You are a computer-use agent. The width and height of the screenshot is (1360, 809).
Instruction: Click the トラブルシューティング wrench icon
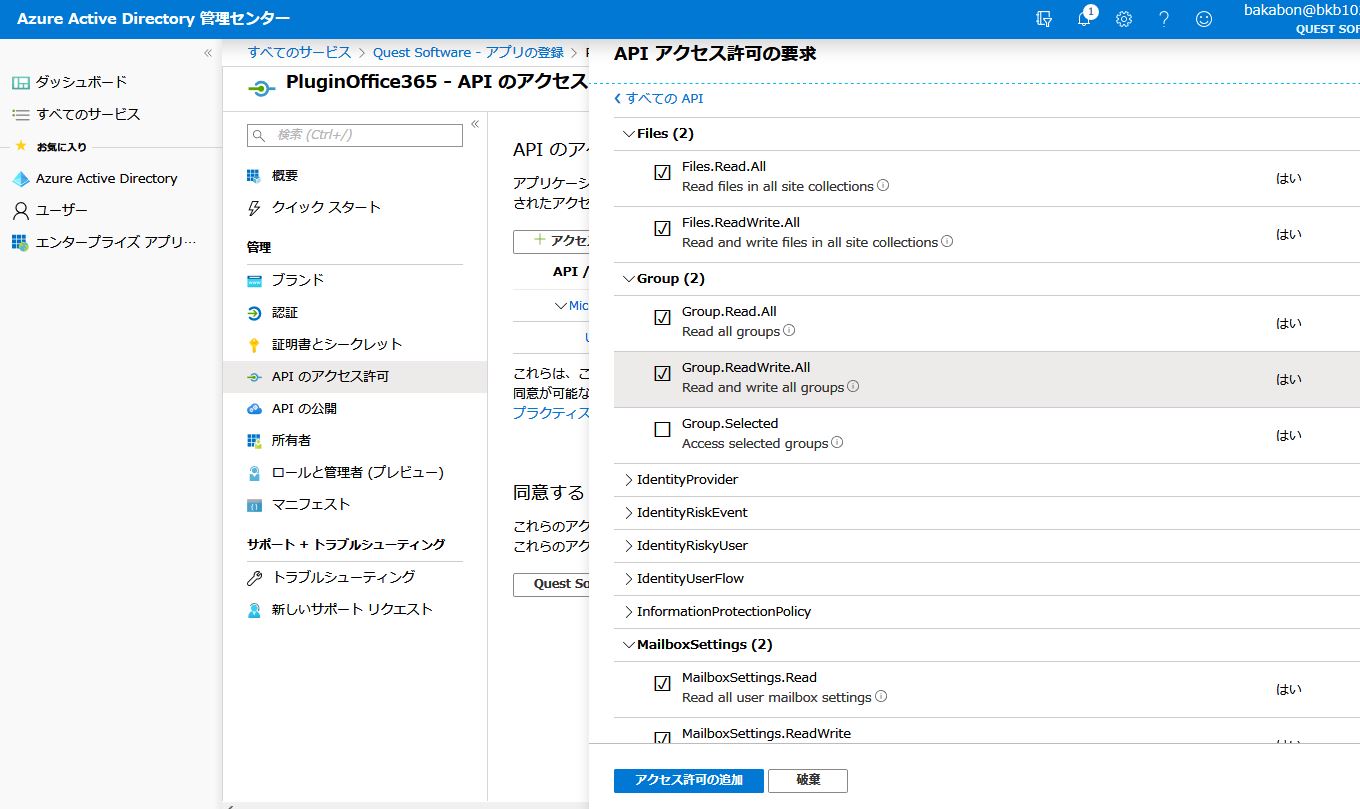pos(254,578)
